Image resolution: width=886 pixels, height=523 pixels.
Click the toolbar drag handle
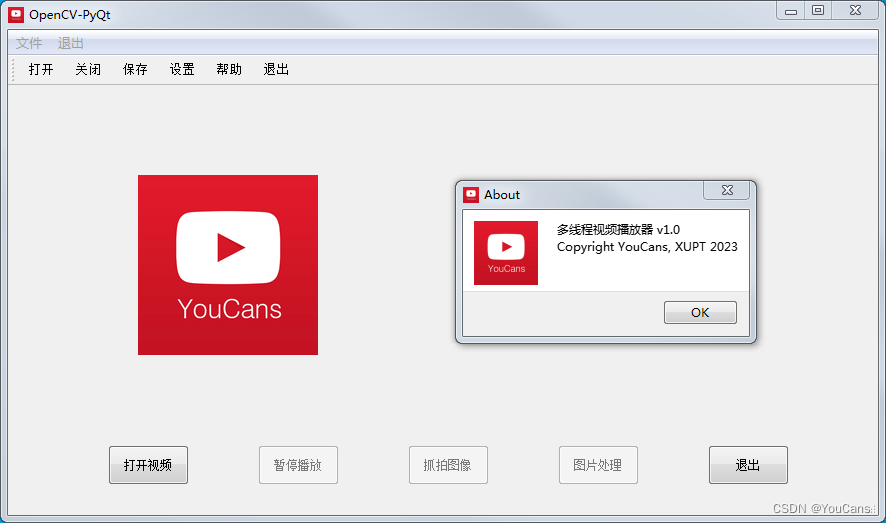pyautogui.click(x=12, y=69)
